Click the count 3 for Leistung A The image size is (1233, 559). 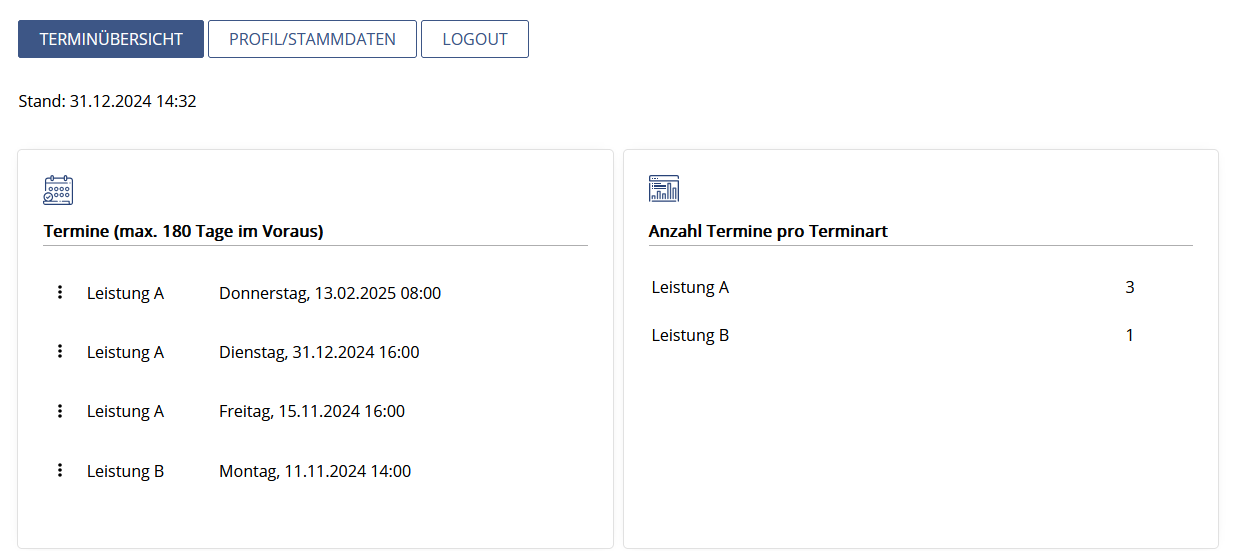coord(1130,287)
